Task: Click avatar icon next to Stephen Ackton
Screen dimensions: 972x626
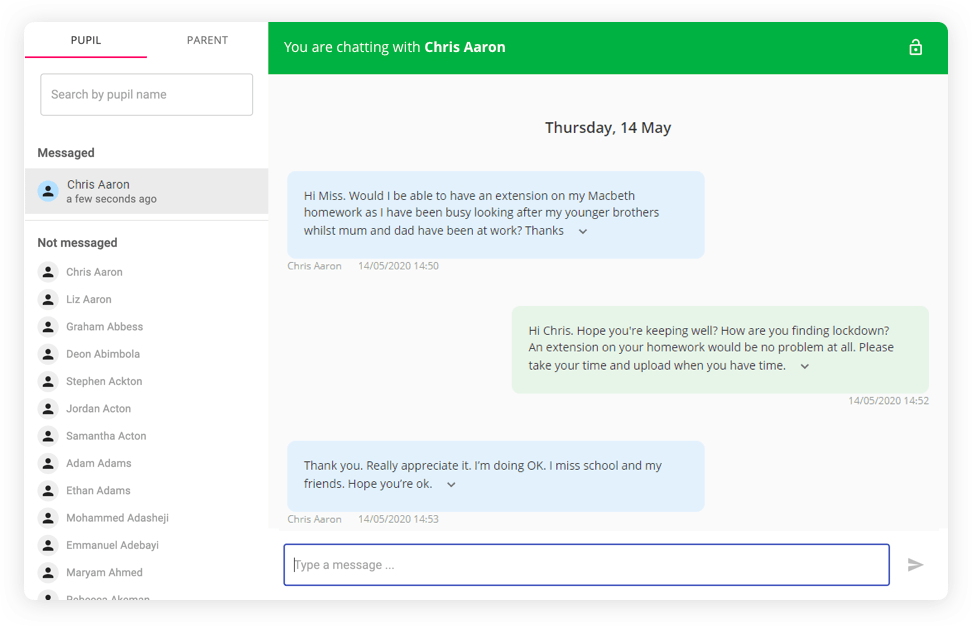Action: [48, 381]
